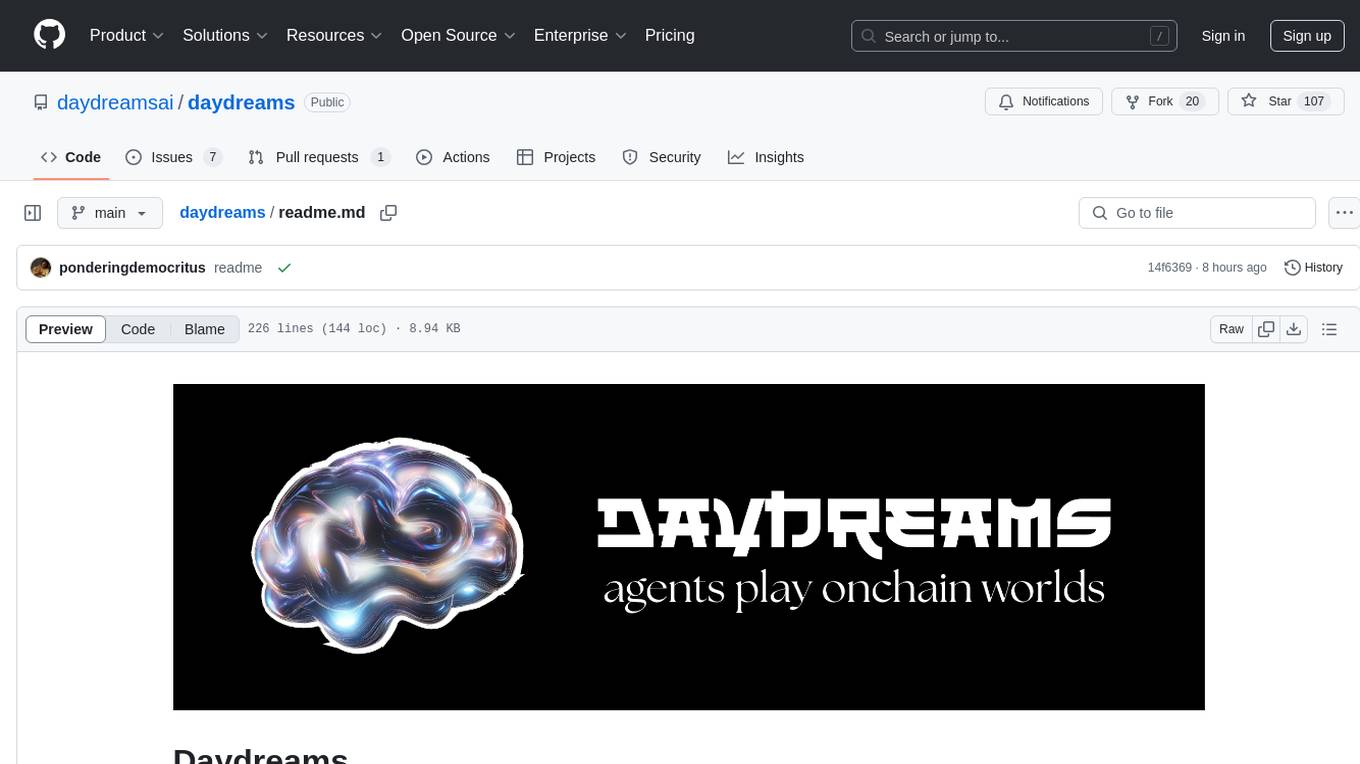Switch to the Issues tab
Screen dimensions: 1360x764
click(x=173, y=157)
